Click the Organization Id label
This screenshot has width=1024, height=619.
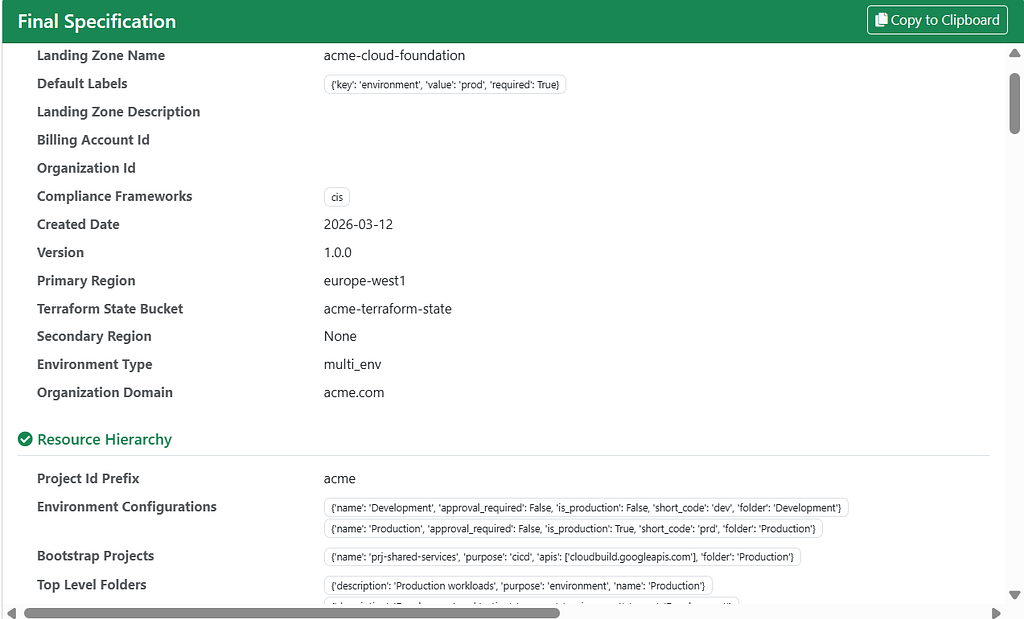point(86,168)
